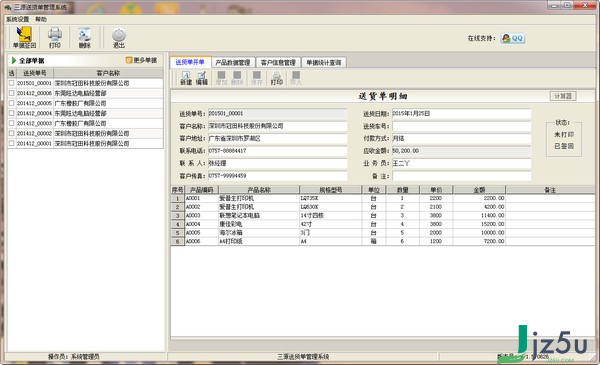This screenshot has width=600, height=365.
Task: Click the 联系人 input field
Action: (x=277, y=163)
